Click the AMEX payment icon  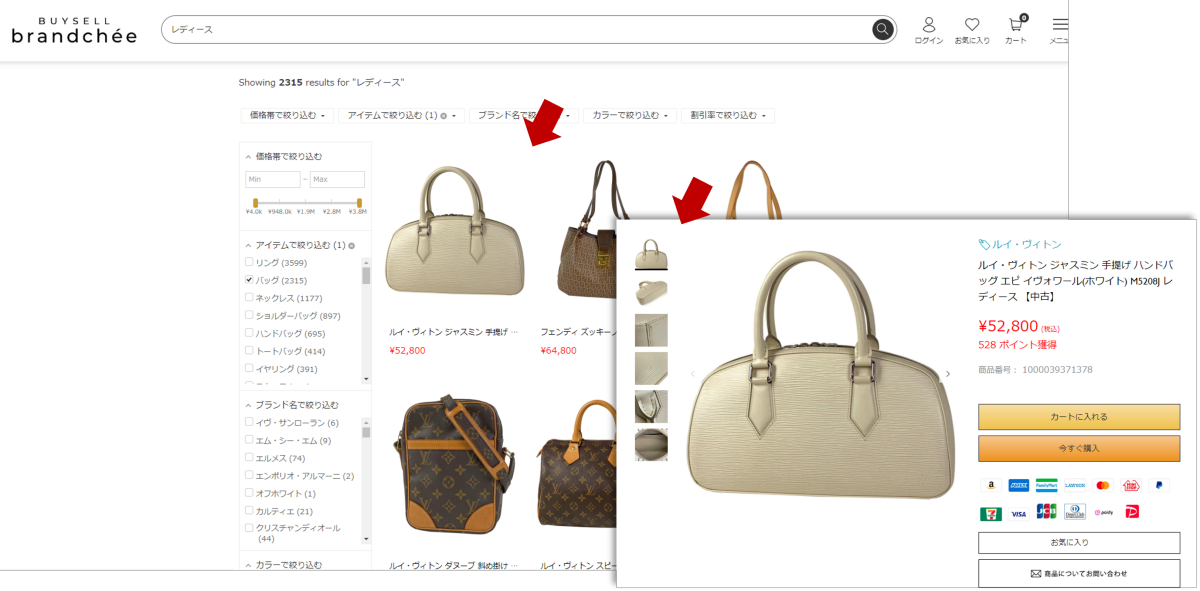click(x=1018, y=485)
